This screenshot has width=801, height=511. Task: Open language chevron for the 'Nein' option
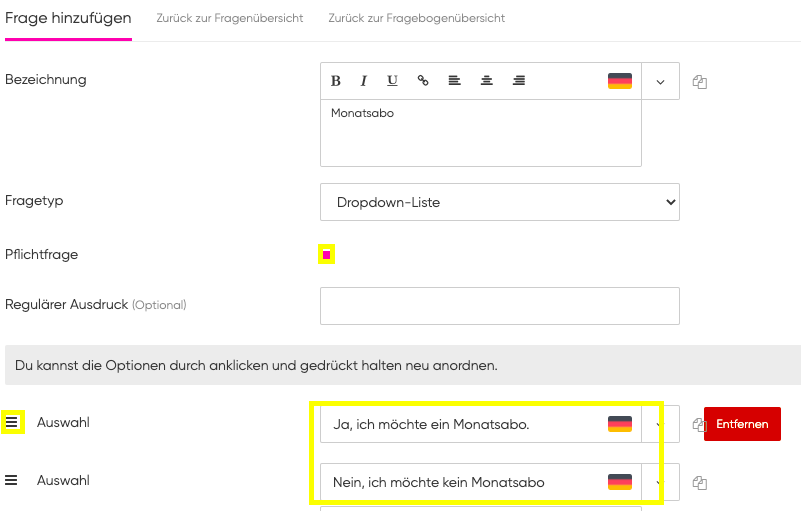tap(660, 482)
